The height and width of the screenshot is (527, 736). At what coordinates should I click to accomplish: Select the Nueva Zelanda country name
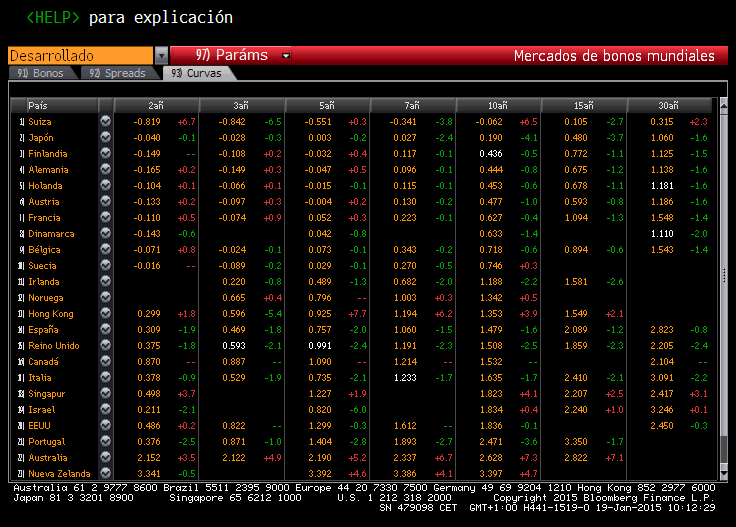59,474
